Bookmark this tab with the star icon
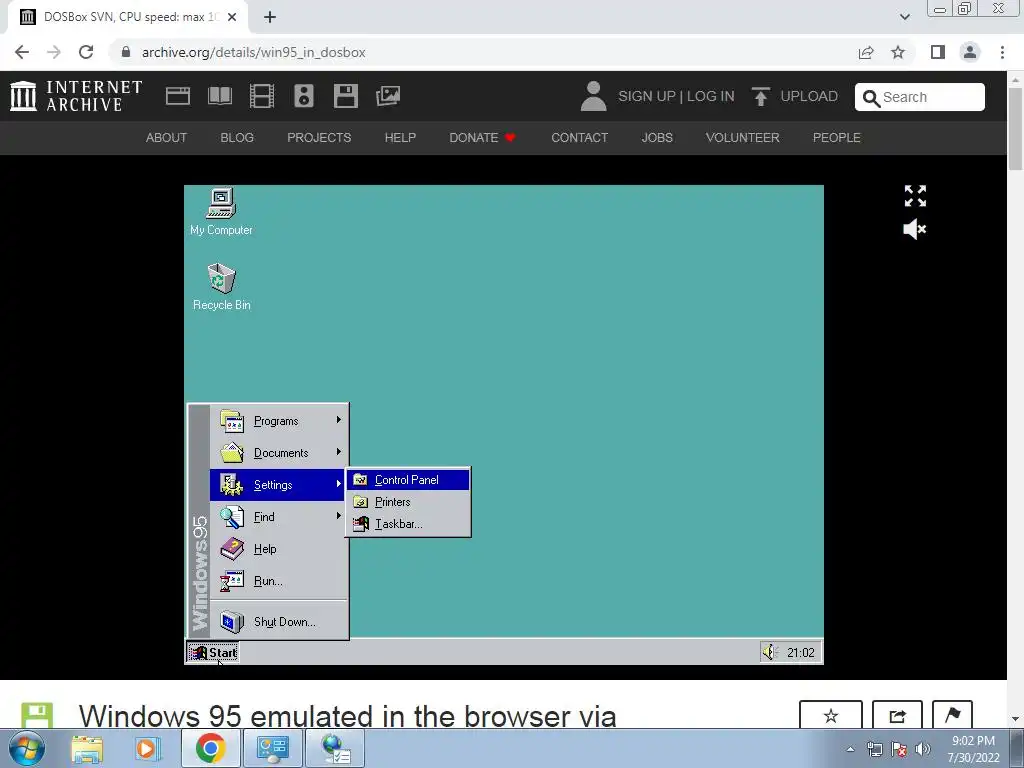The width and height of the screenshot is (1024, 768). coord(898,52)
